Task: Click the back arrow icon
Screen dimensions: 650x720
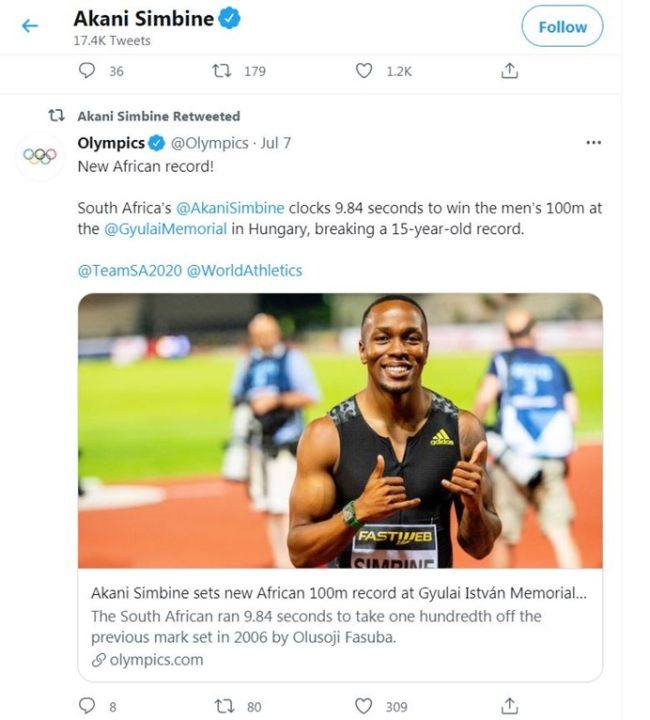Action: tap(30, 26)
